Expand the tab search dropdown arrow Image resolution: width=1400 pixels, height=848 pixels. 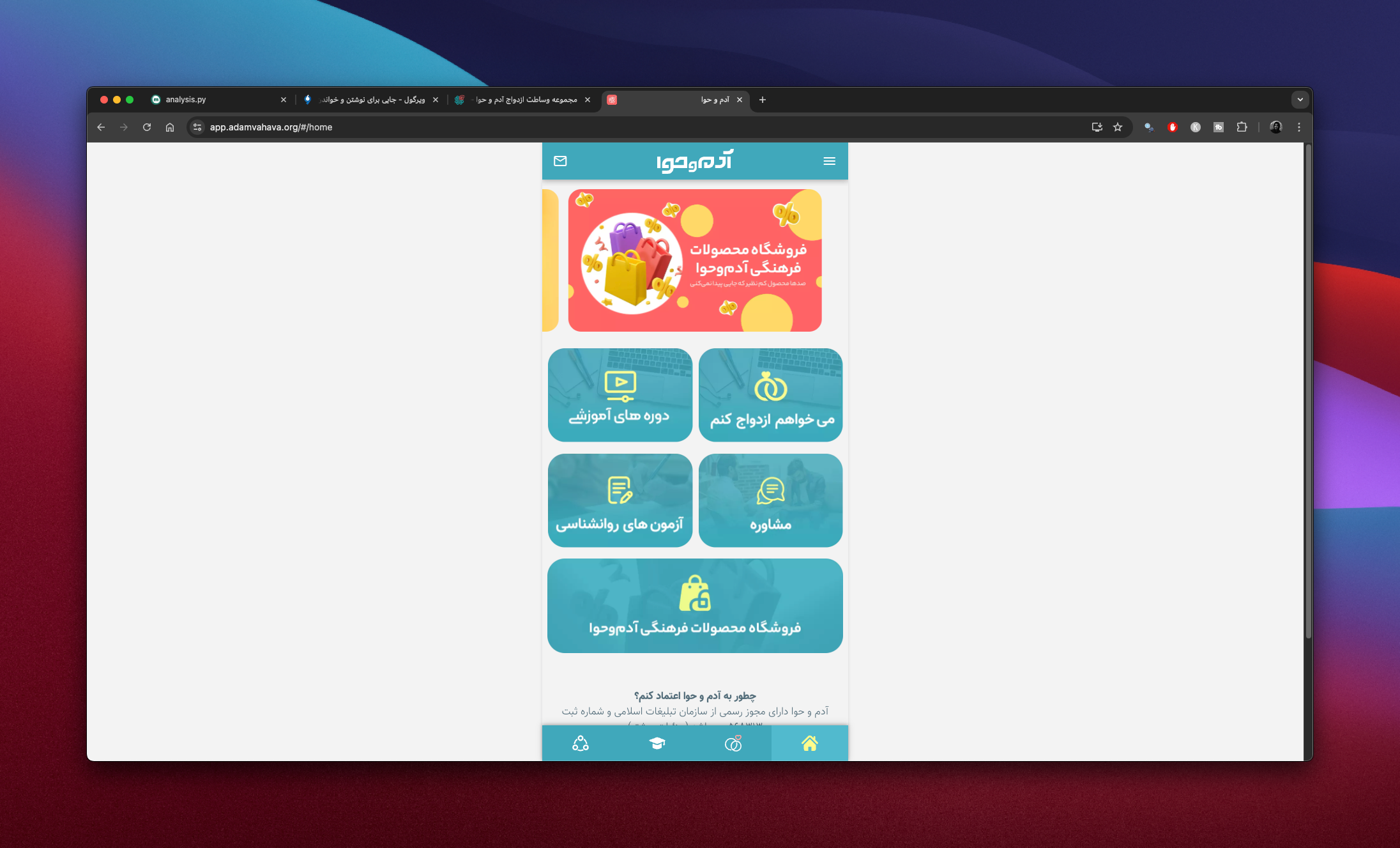1300,100
